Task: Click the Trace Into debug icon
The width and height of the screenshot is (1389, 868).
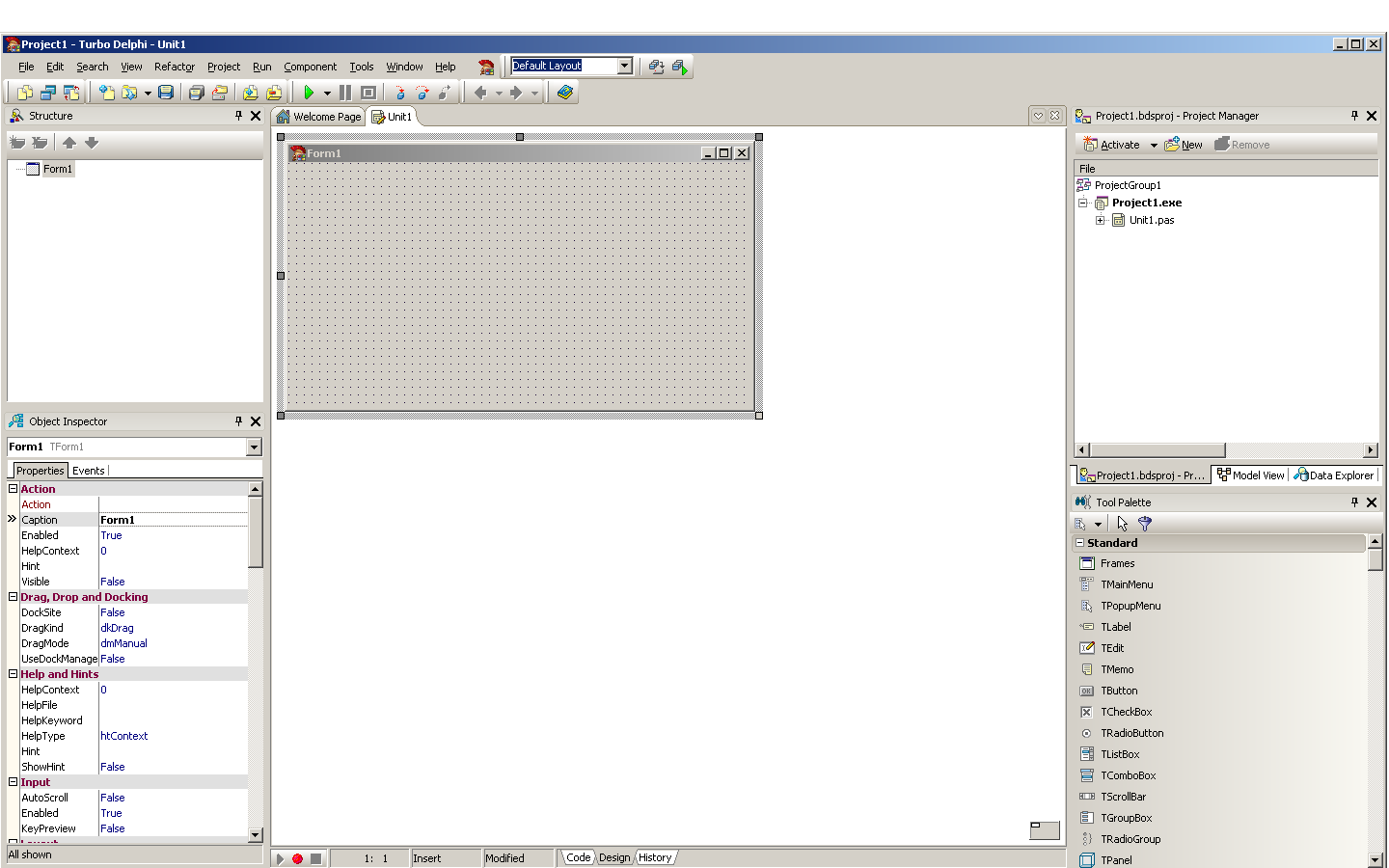Action: [399, 93]
